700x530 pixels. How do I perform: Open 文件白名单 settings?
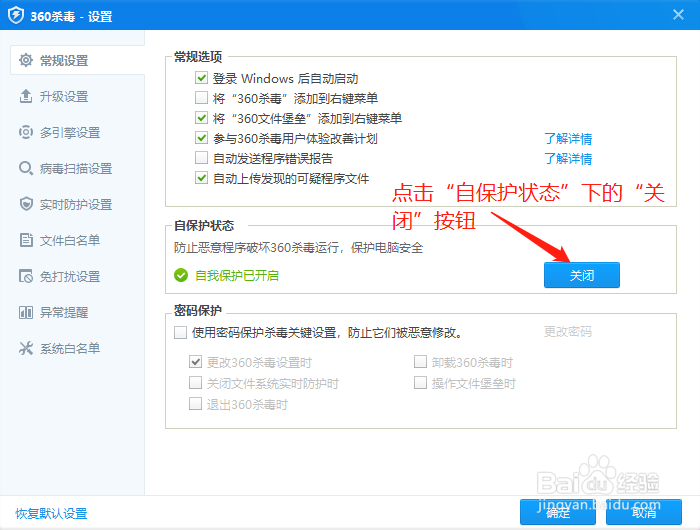72,240
